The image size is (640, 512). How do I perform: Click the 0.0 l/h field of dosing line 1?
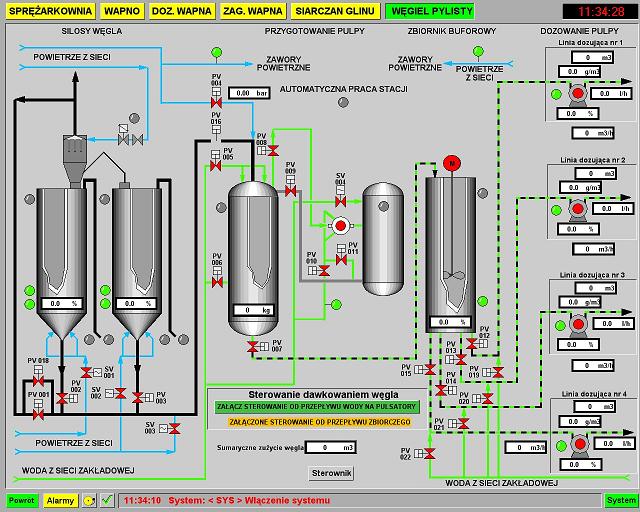(x=611, y=93)
